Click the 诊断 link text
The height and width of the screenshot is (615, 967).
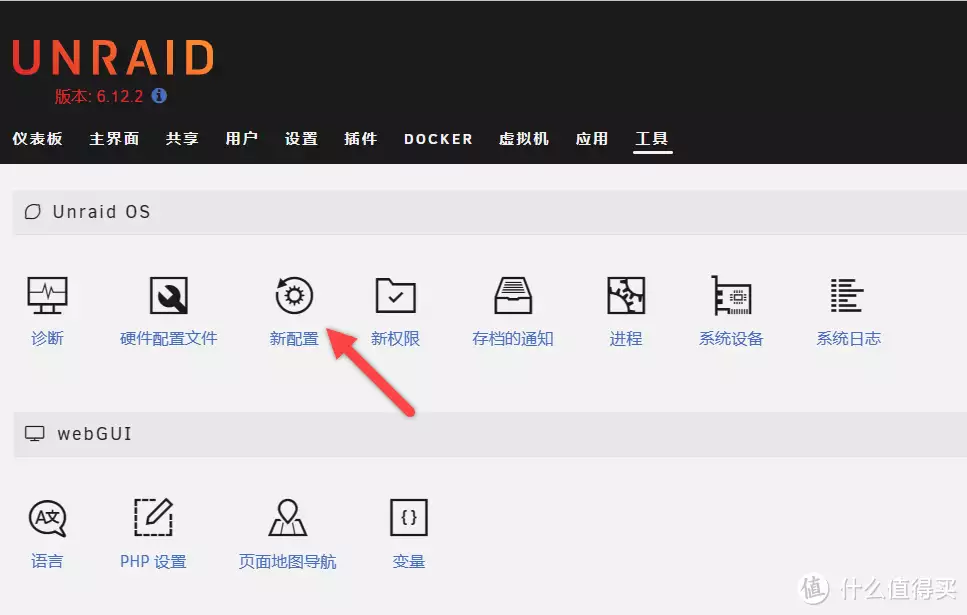47,339
